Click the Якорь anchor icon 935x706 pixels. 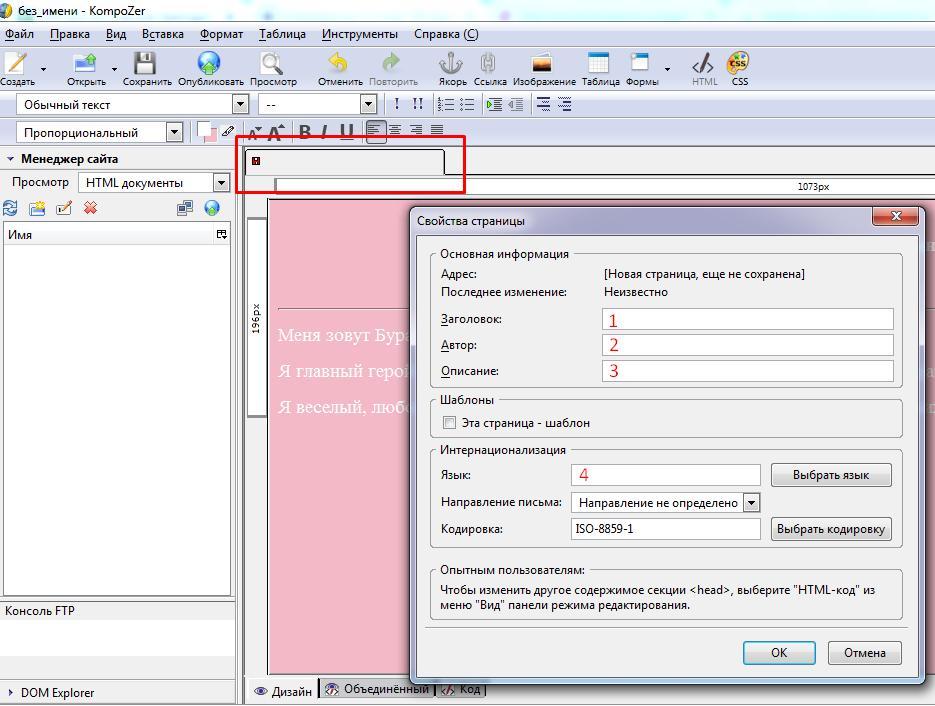coord(451,64)
